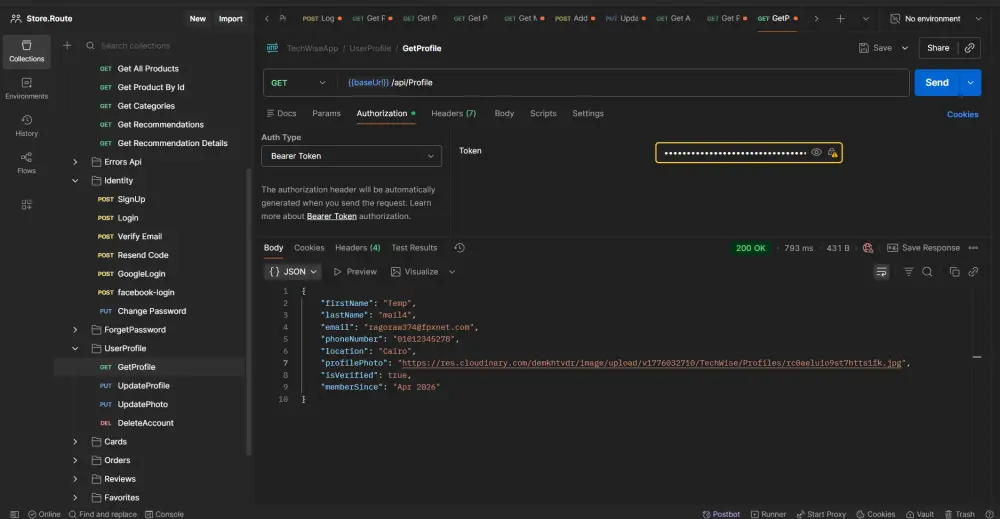Open Vault in status bar
This screenshot has height=519, width=1000.
point(920,514)
